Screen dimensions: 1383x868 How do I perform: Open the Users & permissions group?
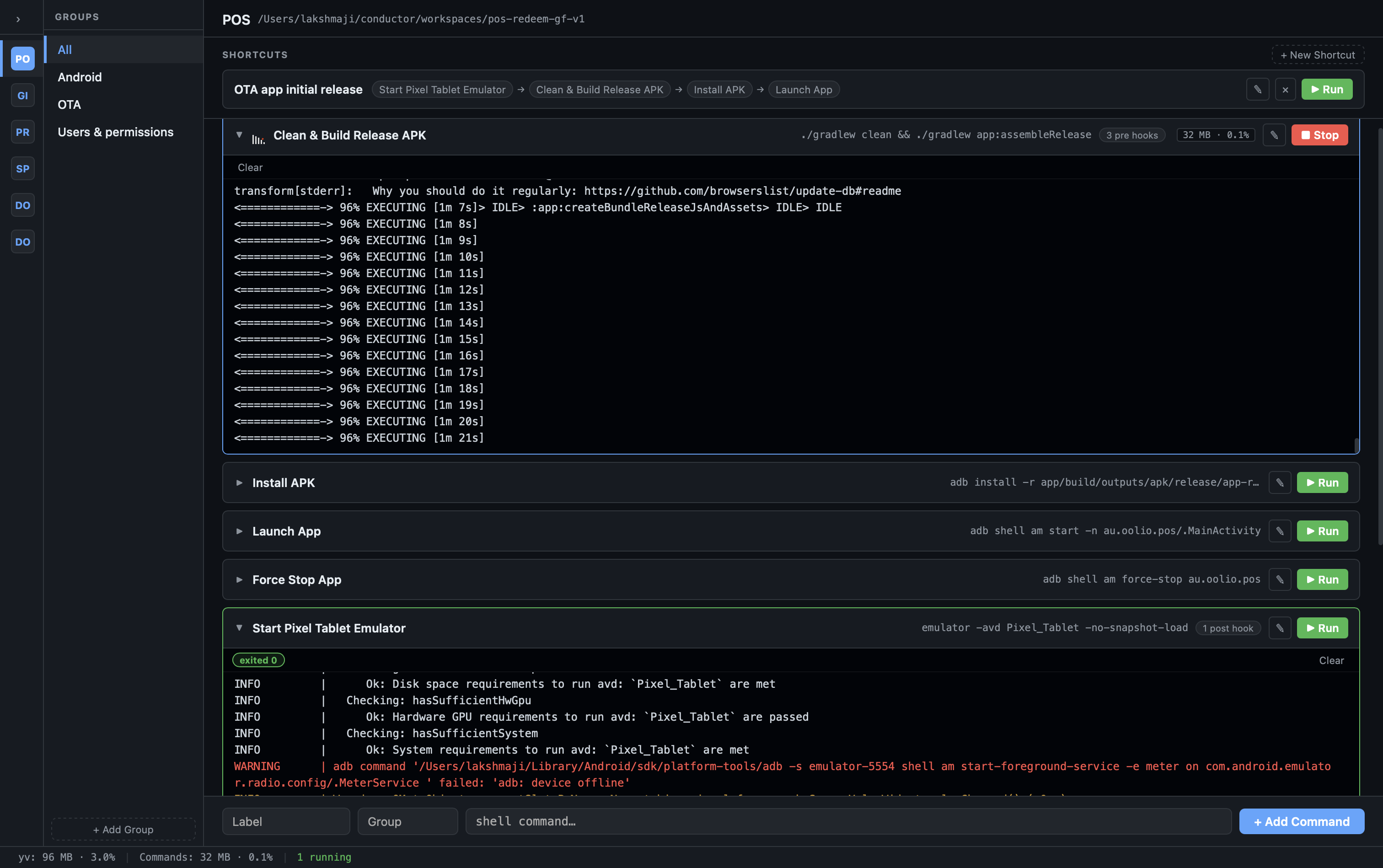click(x=123, y=132)
